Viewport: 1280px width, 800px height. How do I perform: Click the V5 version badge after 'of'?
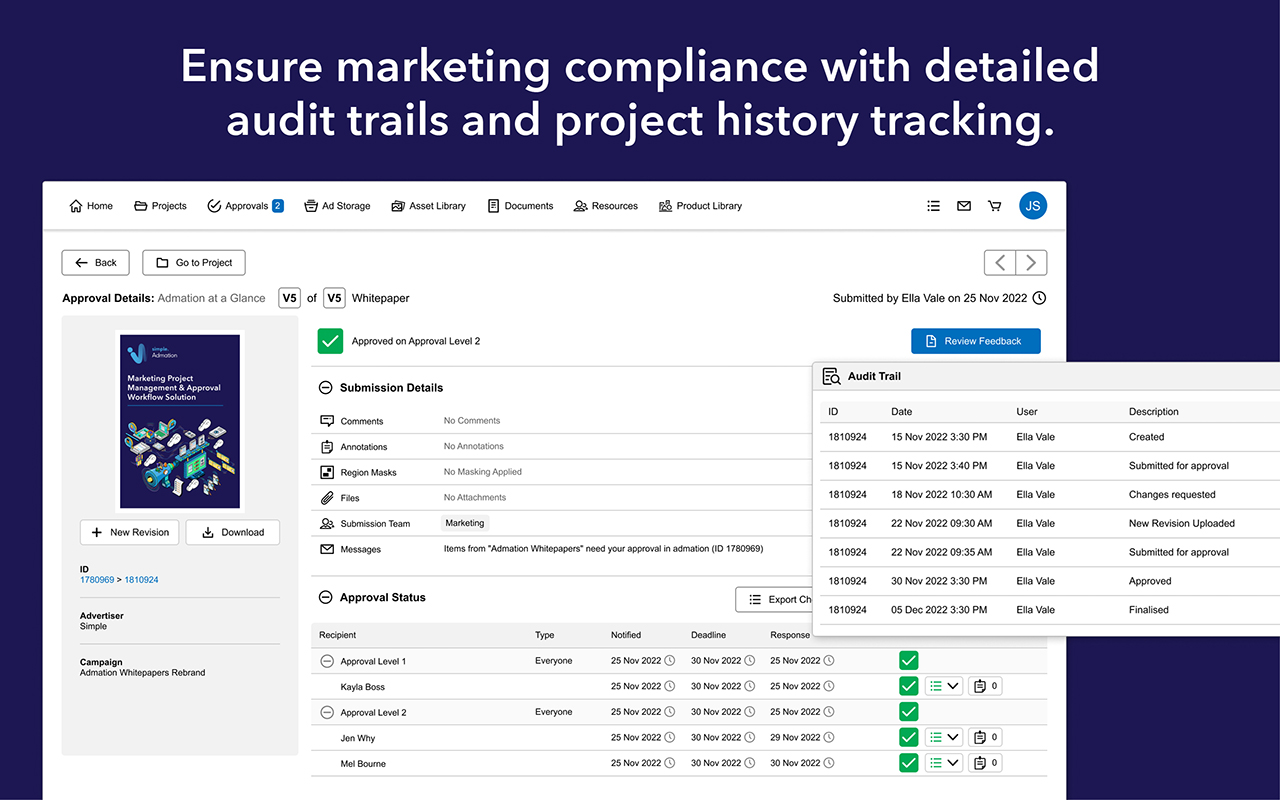[x=335, y=298]
